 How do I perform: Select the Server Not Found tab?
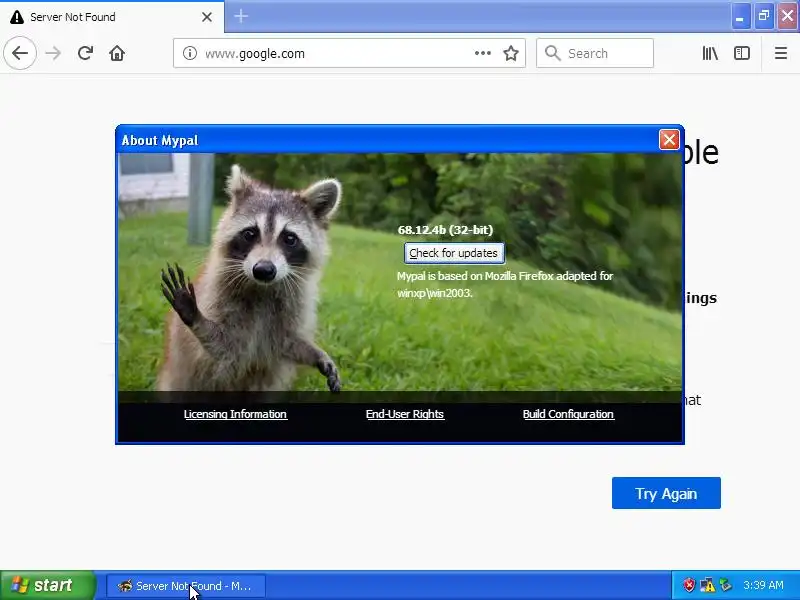pyautogui.click(x=112, y=17)
